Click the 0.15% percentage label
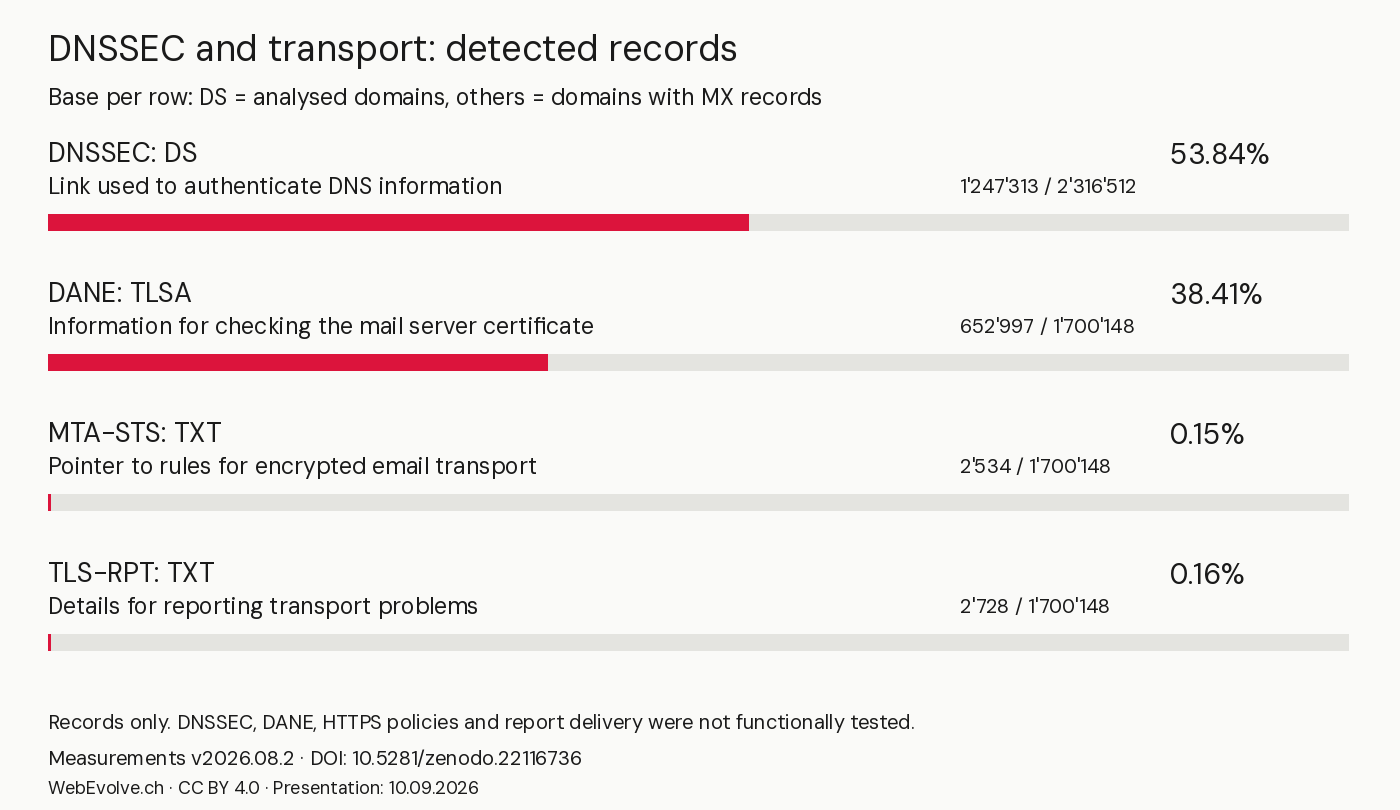1400x810 pixels. pyautogui.click(x=1207, y=434)
